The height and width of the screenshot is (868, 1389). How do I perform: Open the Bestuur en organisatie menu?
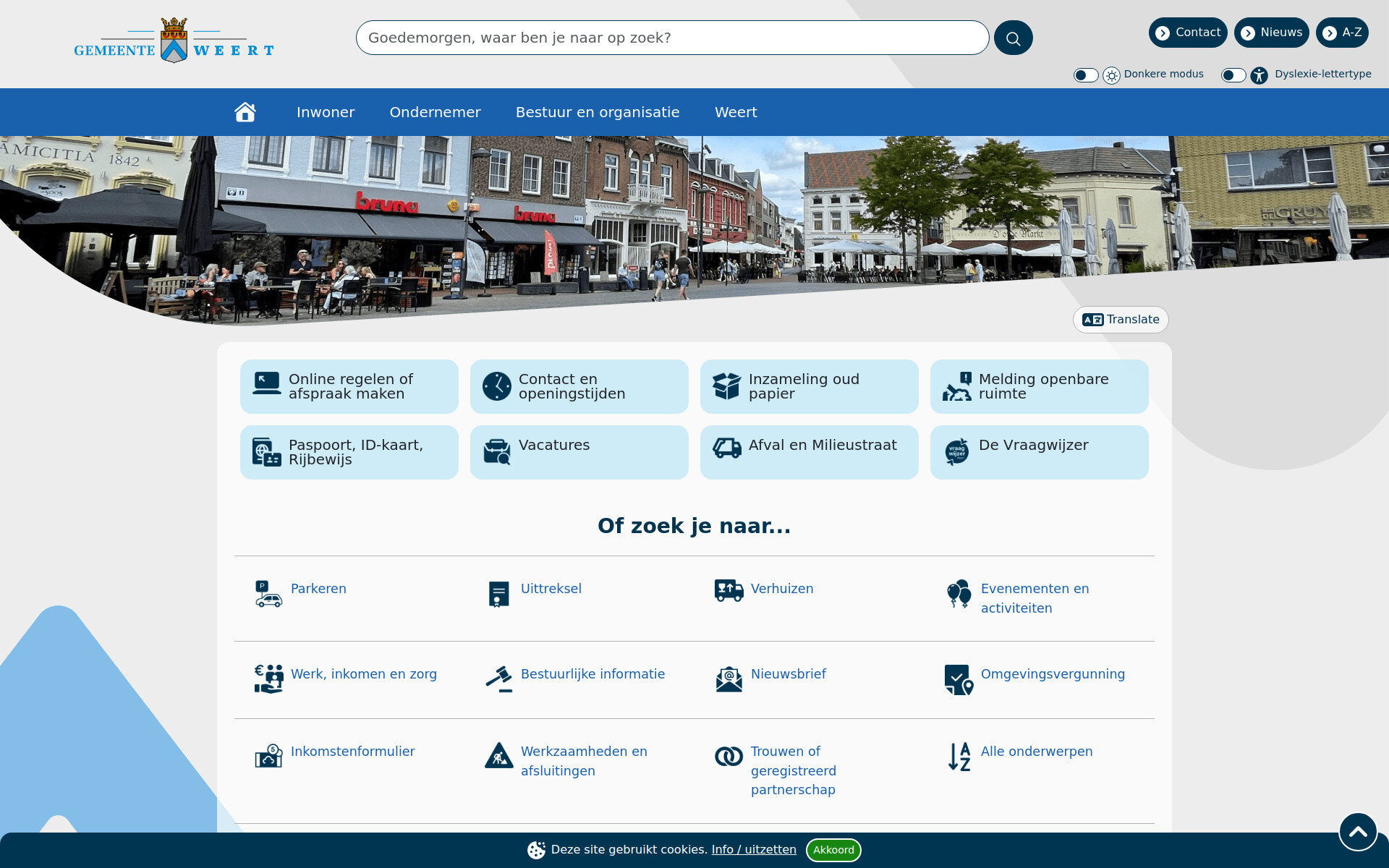tap(598, 112)
